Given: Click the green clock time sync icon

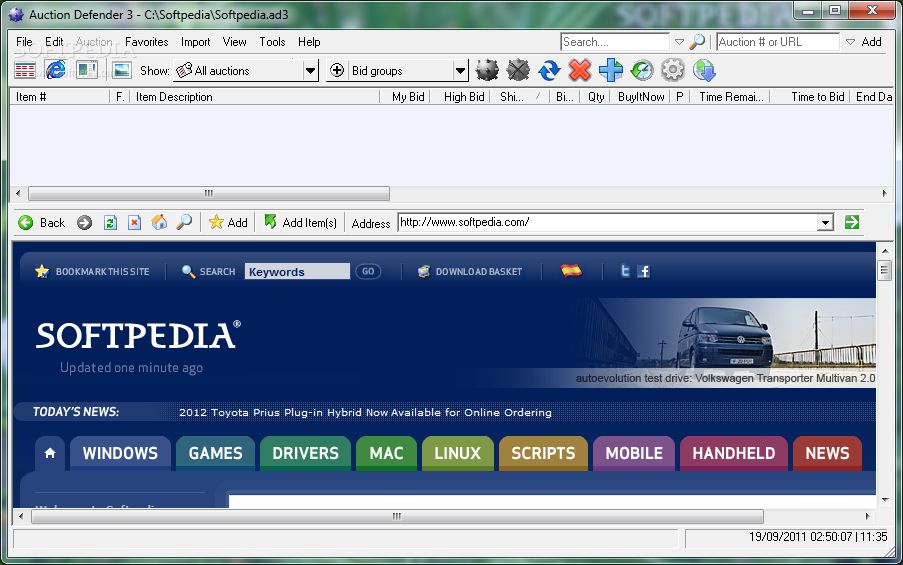Looking at the screenshot, I should click(x=642, y=70).
